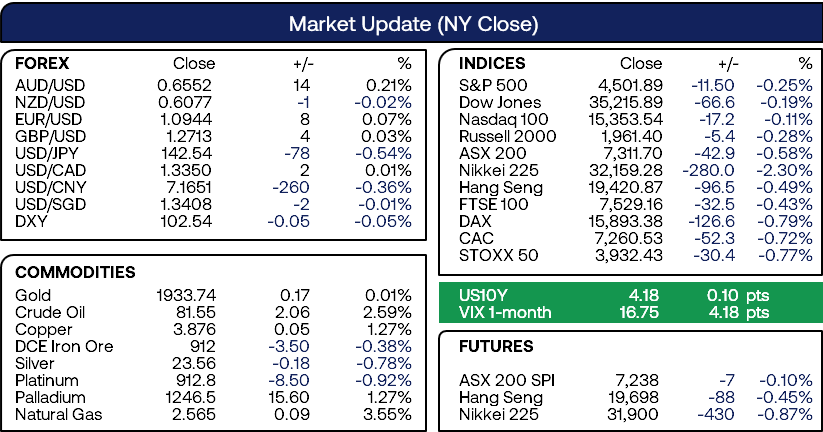Select the FOREX section heading
The image size is (823, 432).
pos(42,64)
